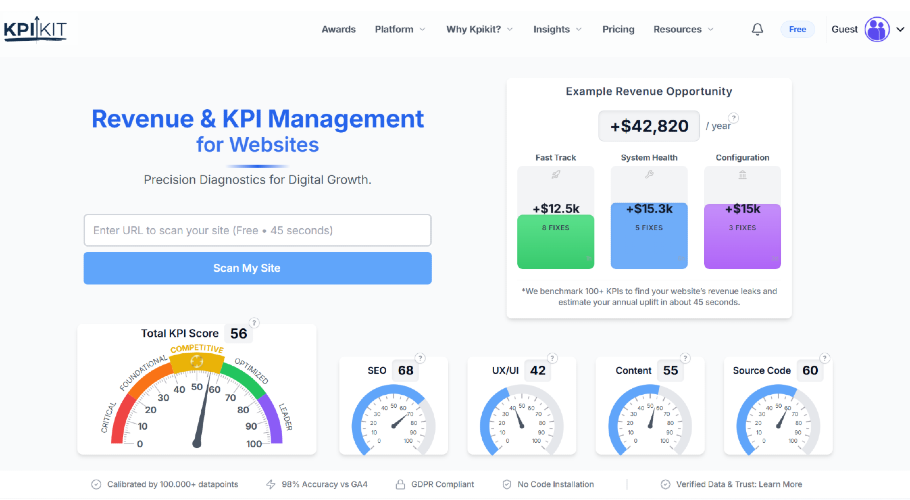Click the +$42,820 revenue value

pyautogui.click(x=649, y=126)
